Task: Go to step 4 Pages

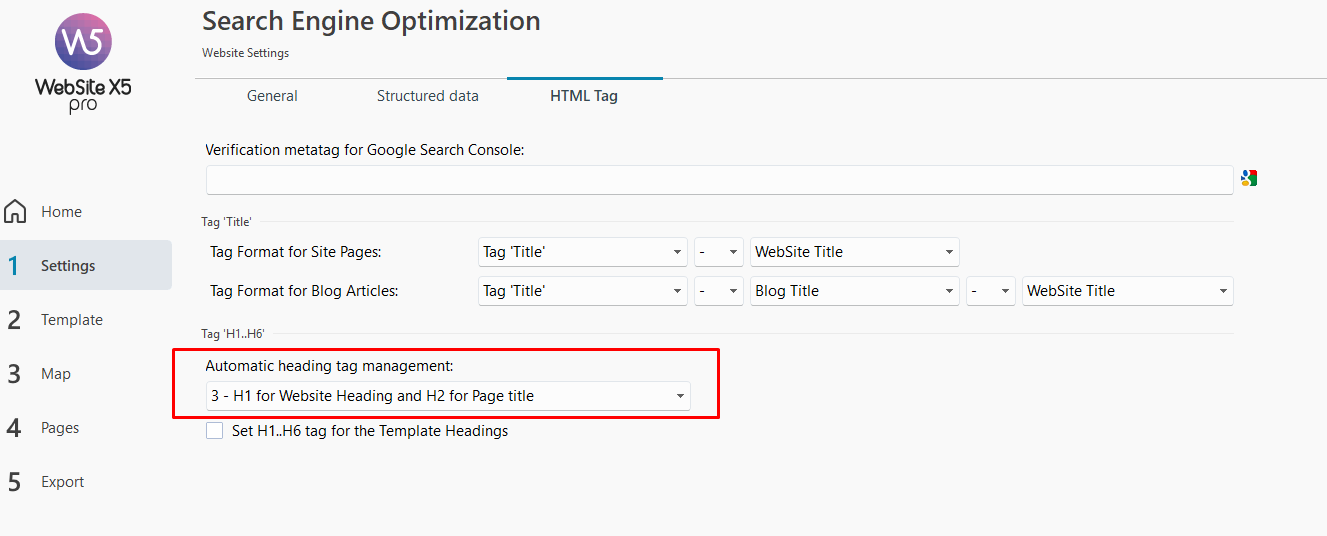Action: [86, 427]
